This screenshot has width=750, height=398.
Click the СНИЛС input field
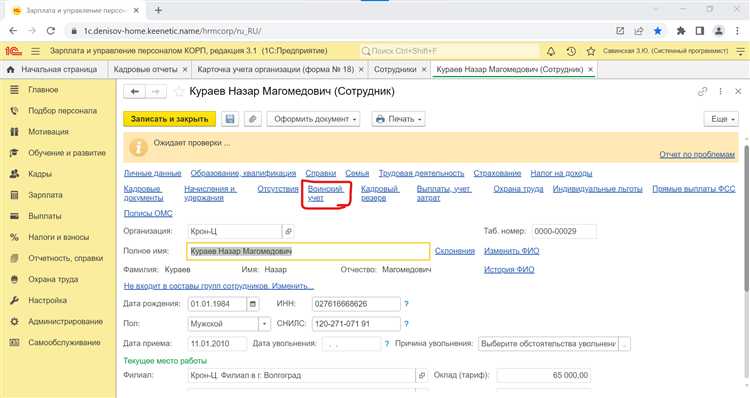[356, 324]
